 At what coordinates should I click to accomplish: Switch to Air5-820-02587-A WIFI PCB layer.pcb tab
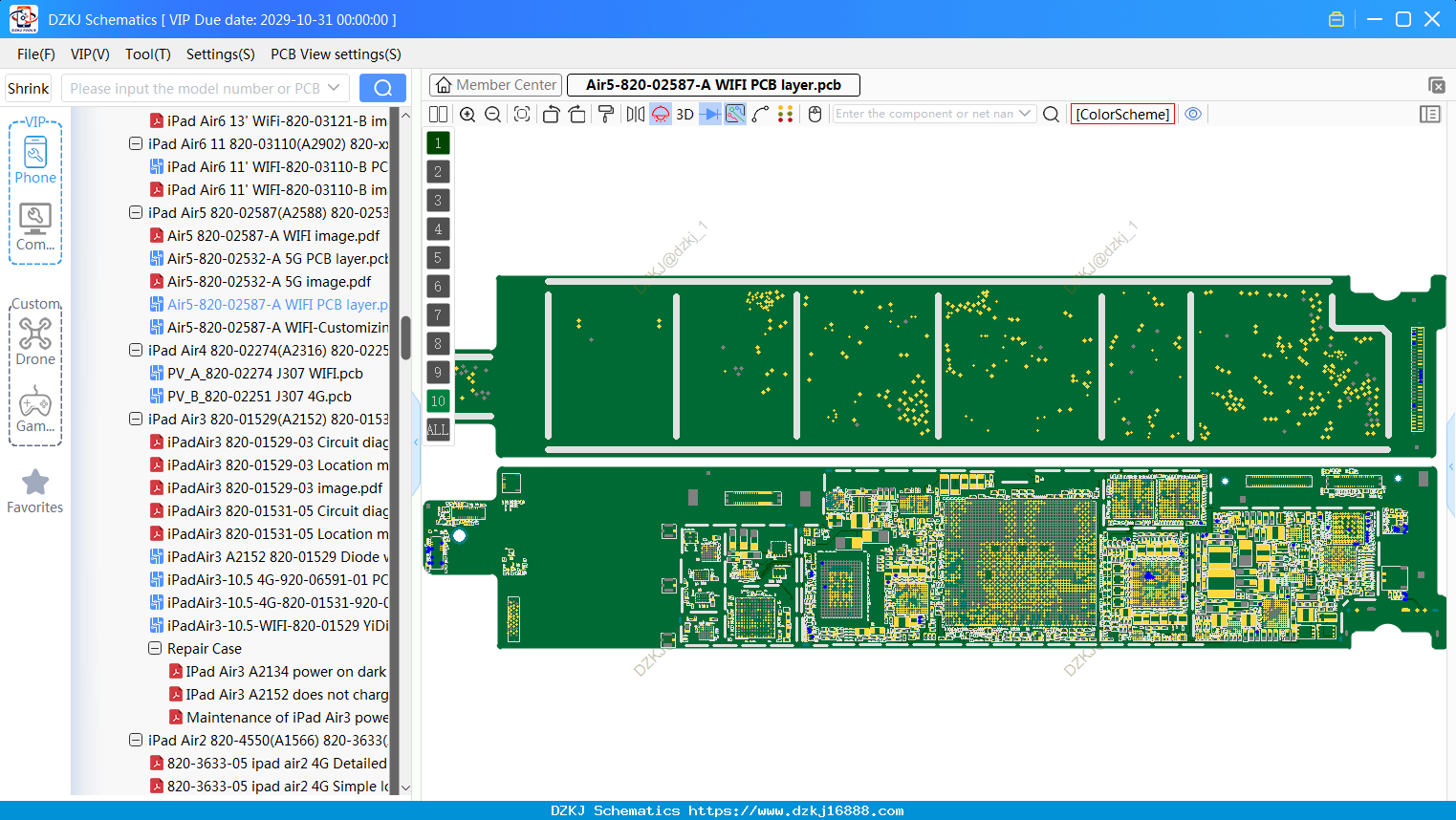713,85
